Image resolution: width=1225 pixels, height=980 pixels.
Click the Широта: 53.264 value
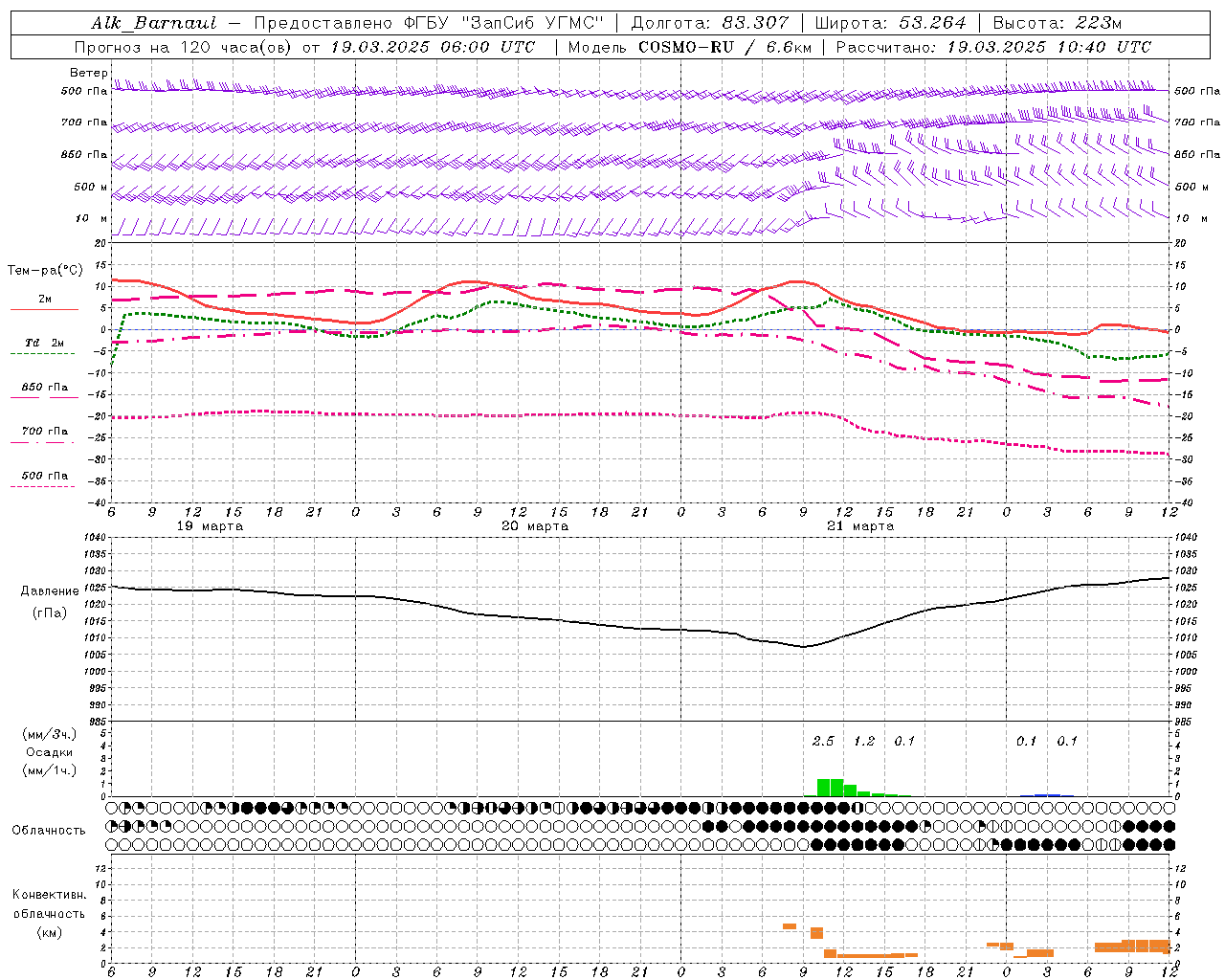(x=890, y=23)
